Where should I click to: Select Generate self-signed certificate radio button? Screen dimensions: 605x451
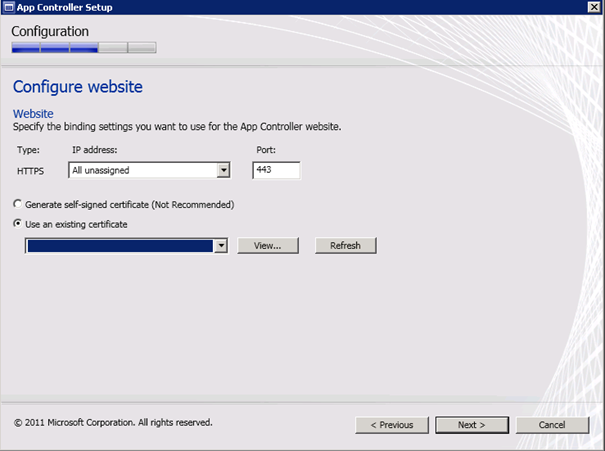[17, 204]
